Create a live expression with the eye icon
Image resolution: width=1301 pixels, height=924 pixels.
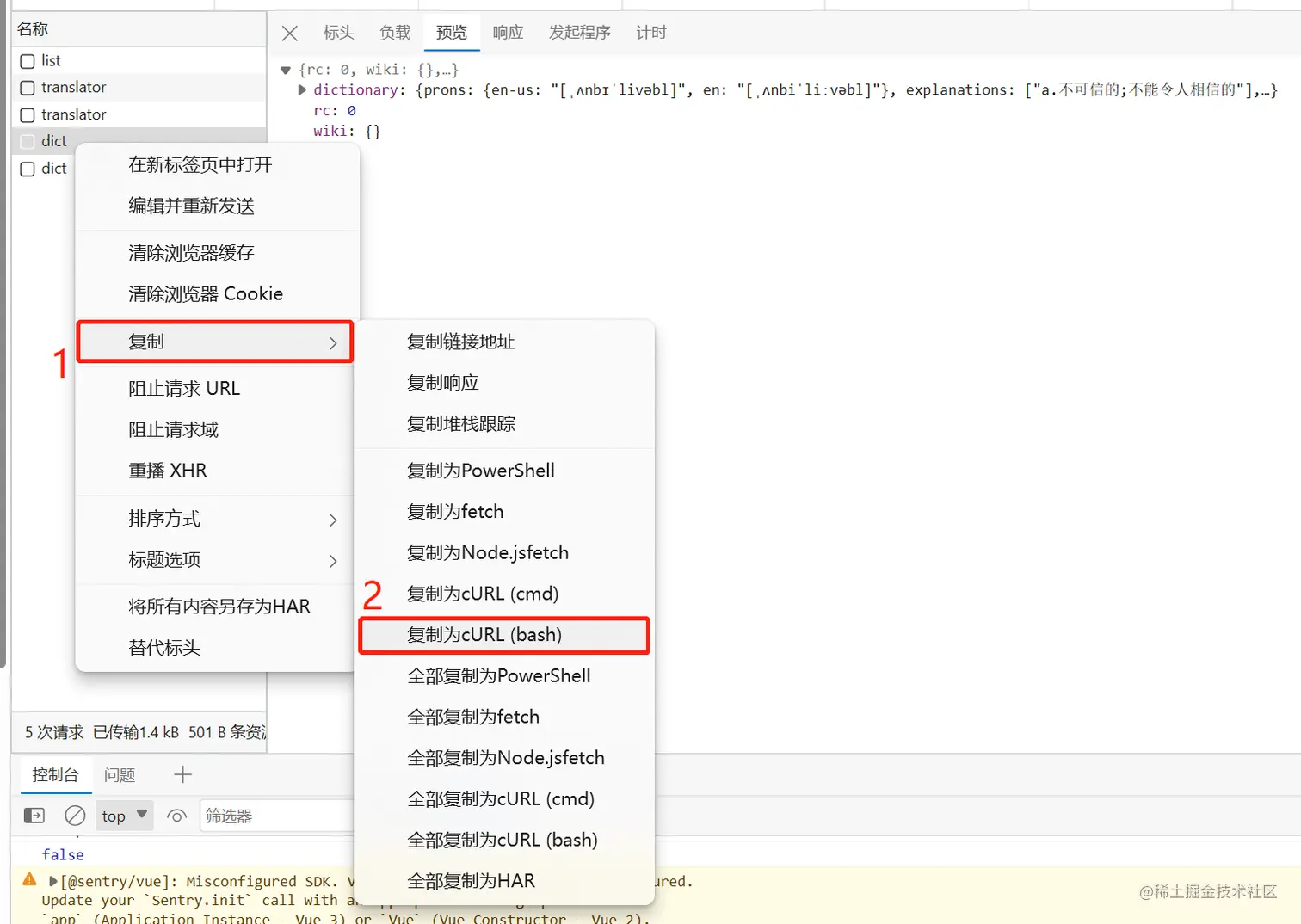tap(176, 816)
